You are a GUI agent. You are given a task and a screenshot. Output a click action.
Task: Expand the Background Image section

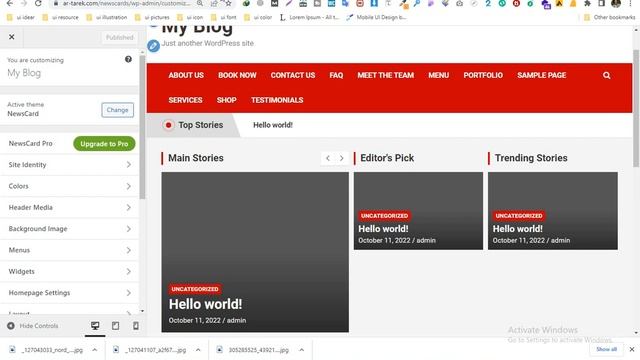tap(69, 229)
